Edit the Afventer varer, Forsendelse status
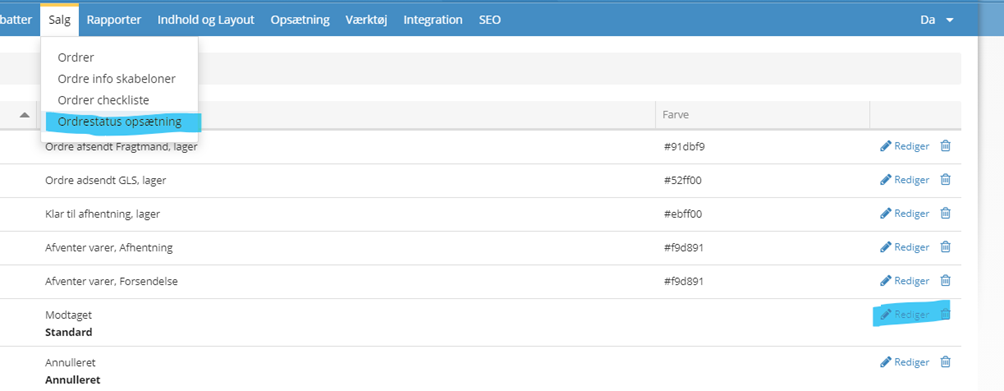 (x=905, y=280)
